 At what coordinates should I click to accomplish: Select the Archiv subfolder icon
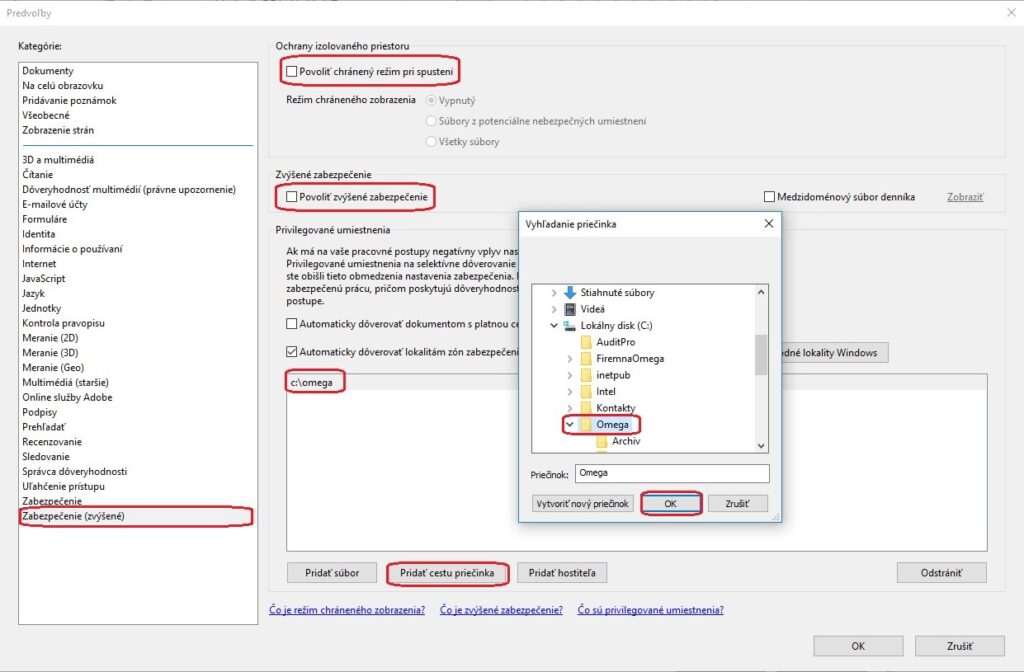pos(602,441)
